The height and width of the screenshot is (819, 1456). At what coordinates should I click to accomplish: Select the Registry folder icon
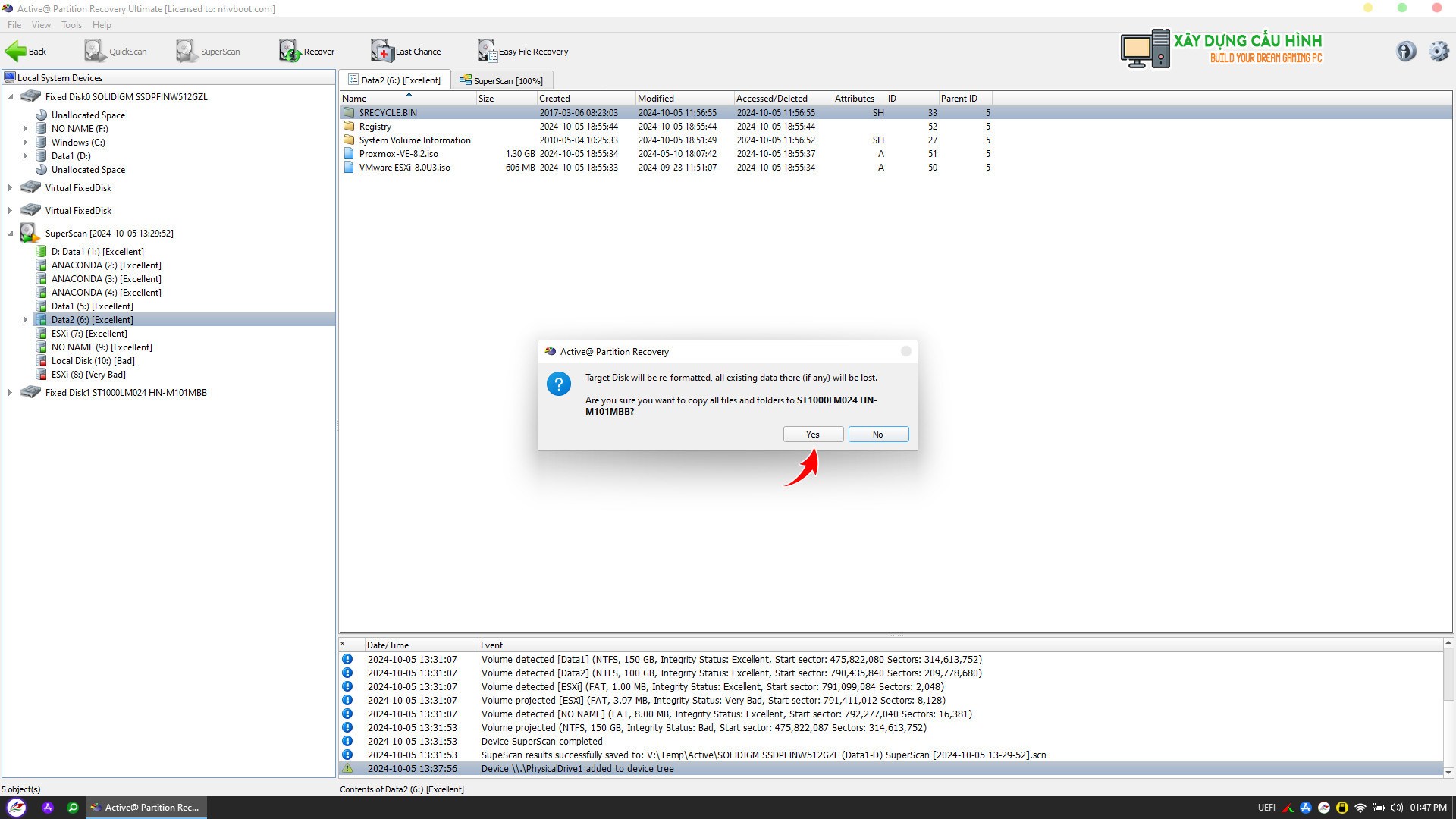point(349,126)
